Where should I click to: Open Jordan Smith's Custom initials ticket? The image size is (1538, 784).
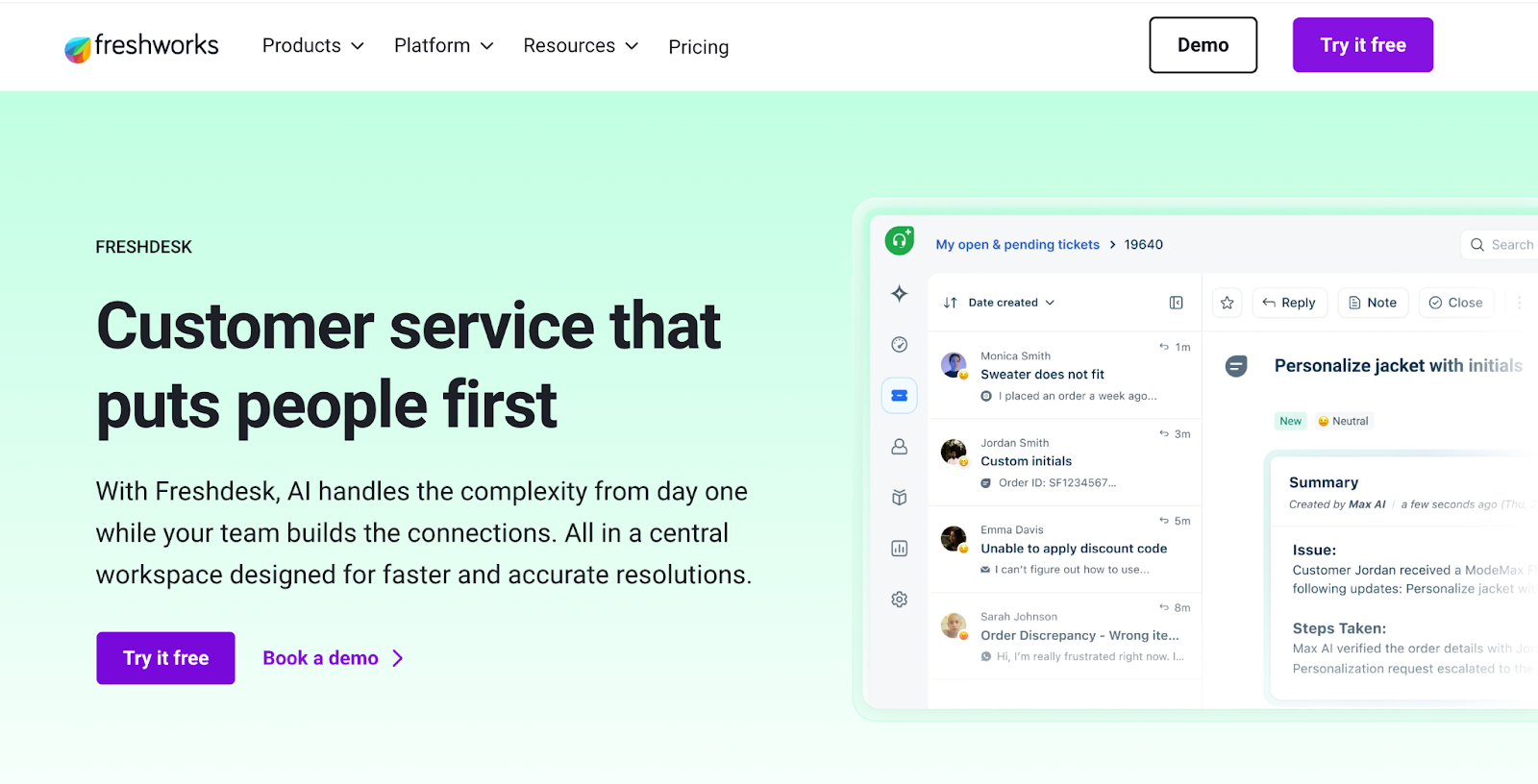[1065, 462]
